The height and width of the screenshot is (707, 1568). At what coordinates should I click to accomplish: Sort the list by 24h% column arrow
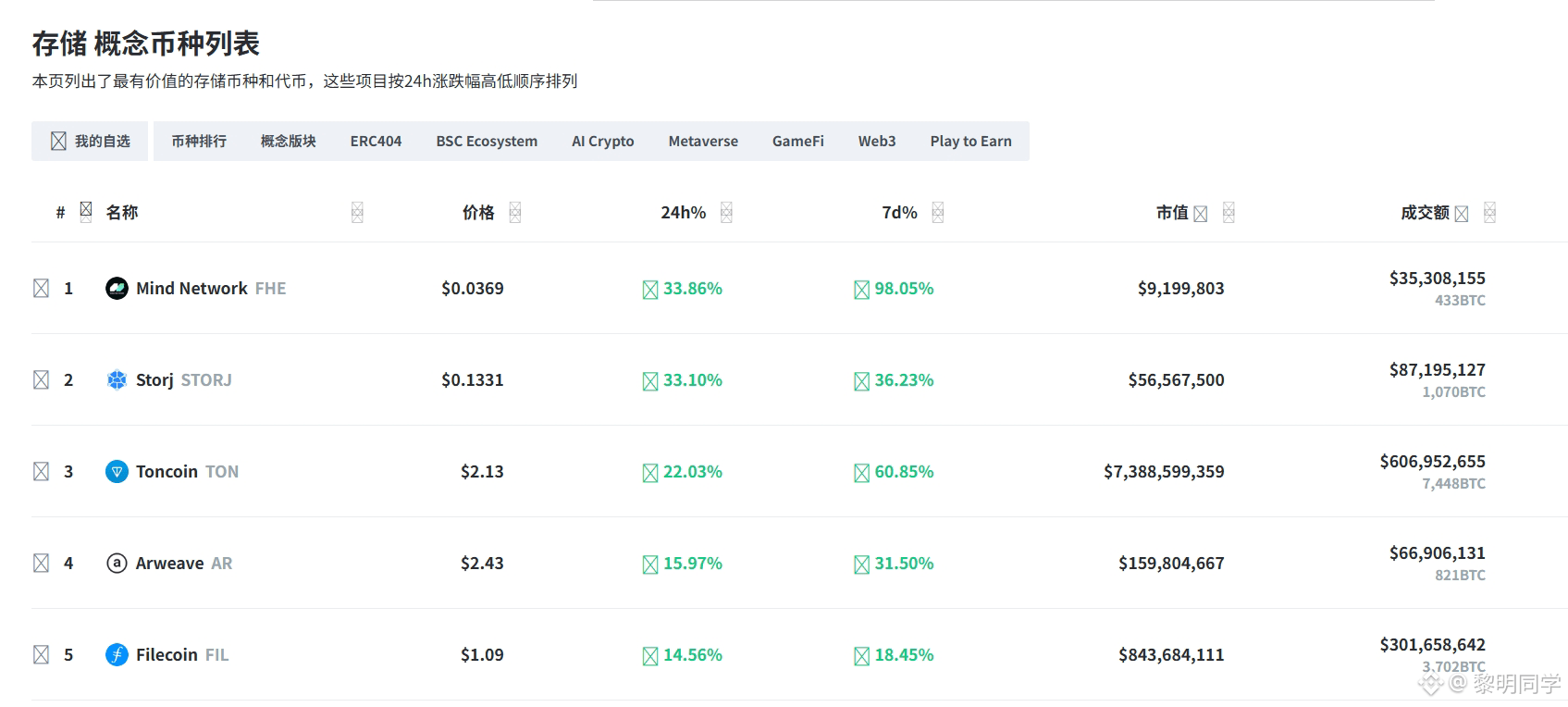point(726,213)
